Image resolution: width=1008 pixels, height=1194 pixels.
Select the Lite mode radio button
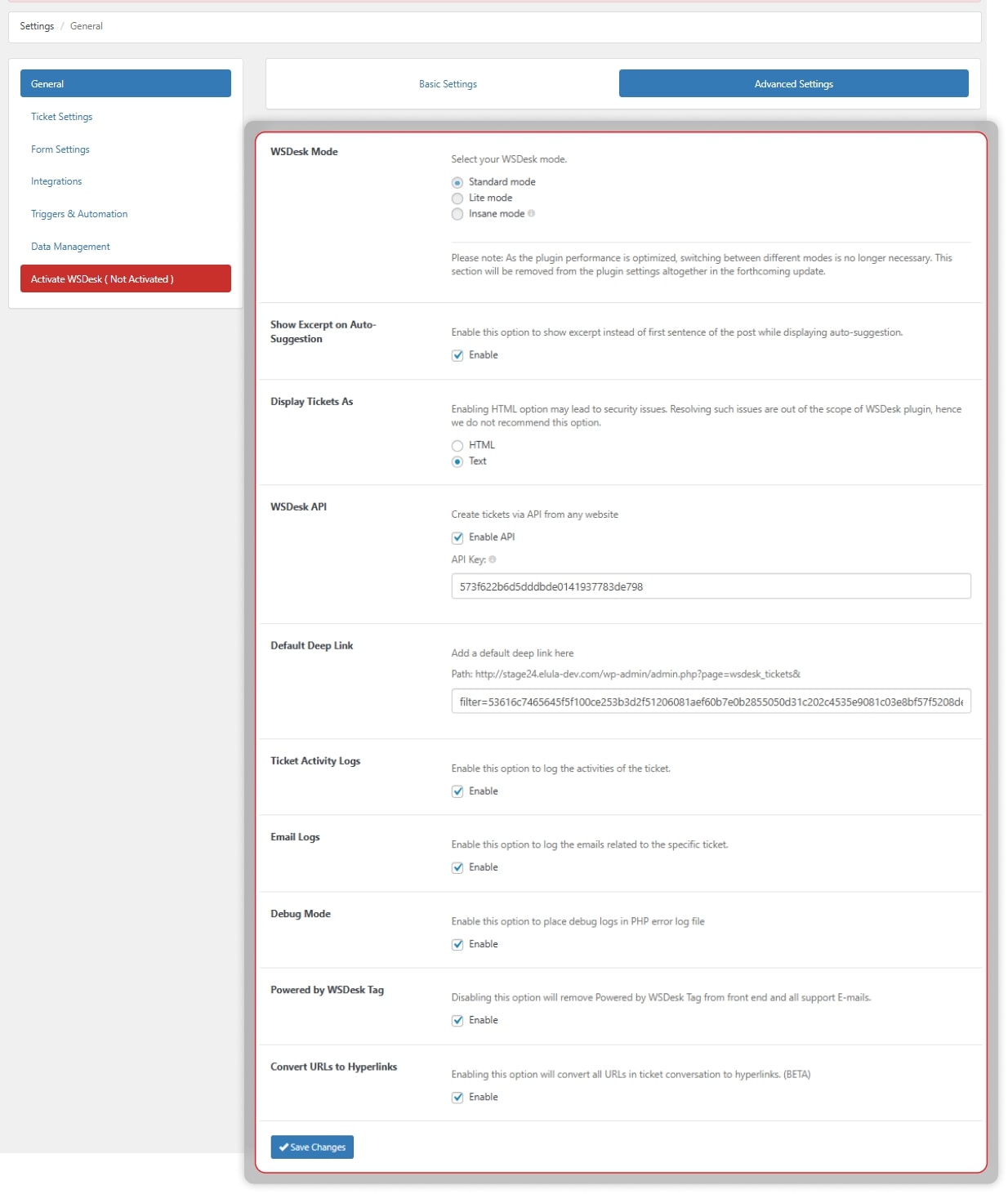click(x=457, y=198)
